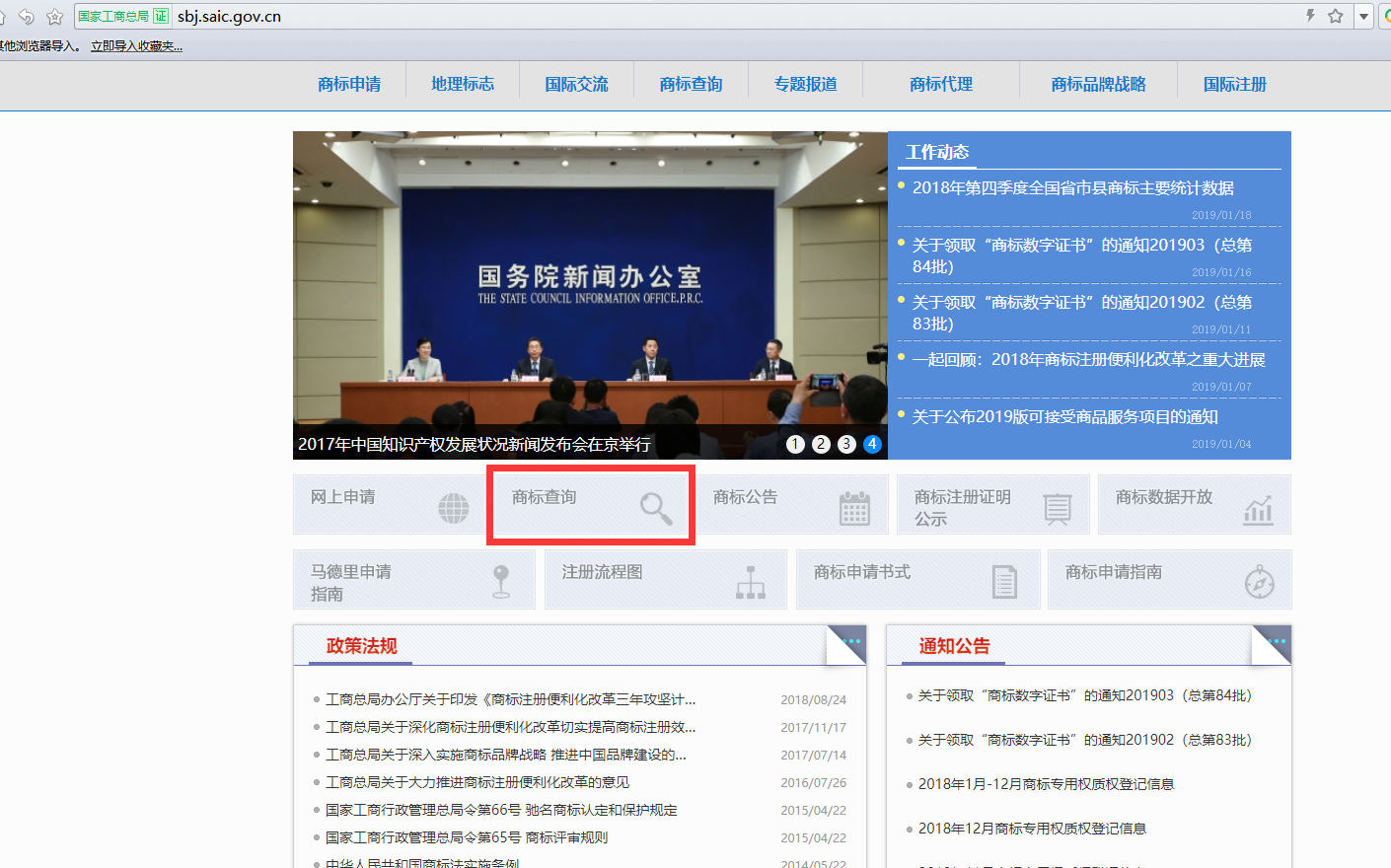Show carousel slide 4
1391x868 pixels.
pos(872,444)
